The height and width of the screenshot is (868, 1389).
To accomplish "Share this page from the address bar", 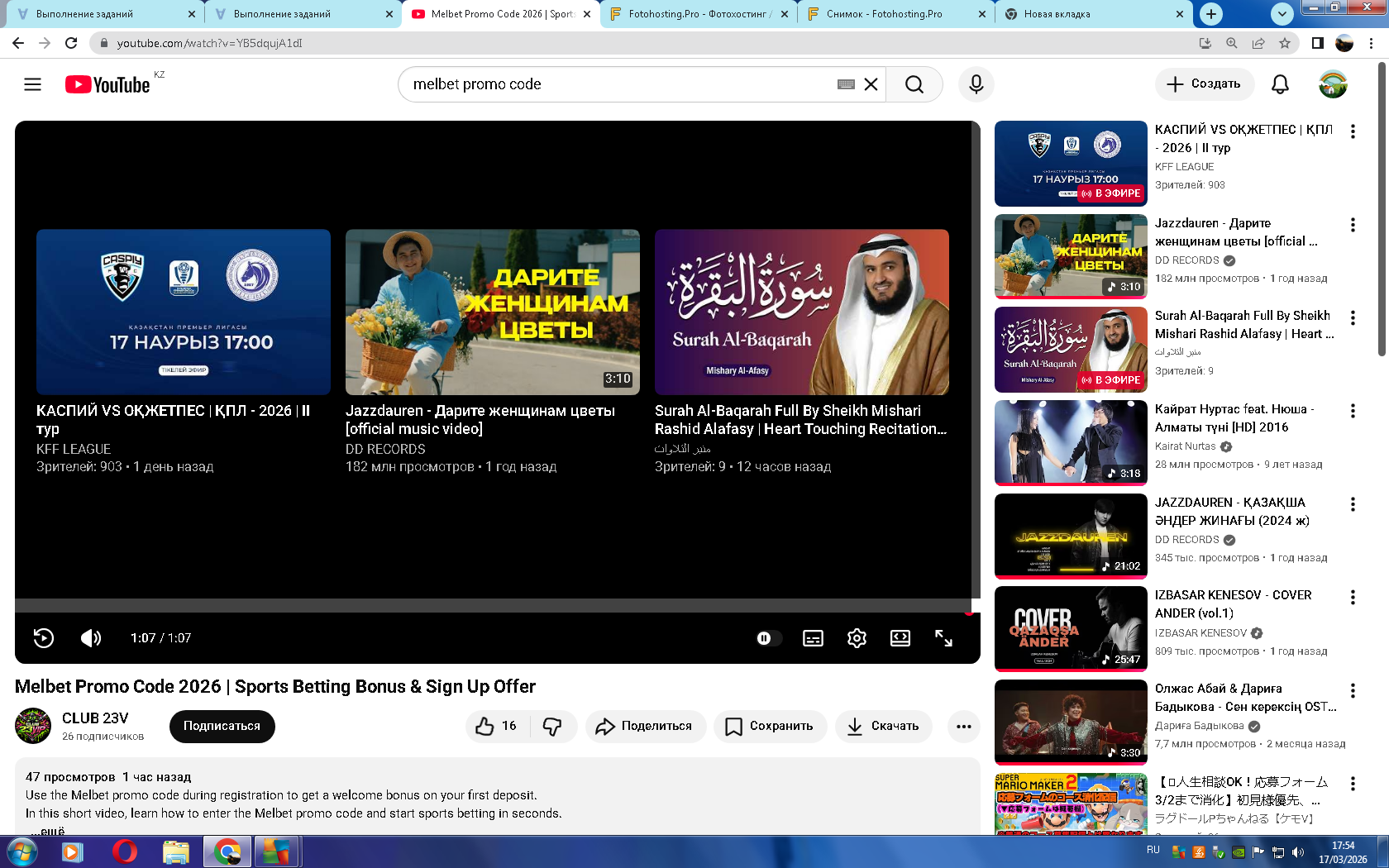I will pyautogui.click(x=1258, y=43).
